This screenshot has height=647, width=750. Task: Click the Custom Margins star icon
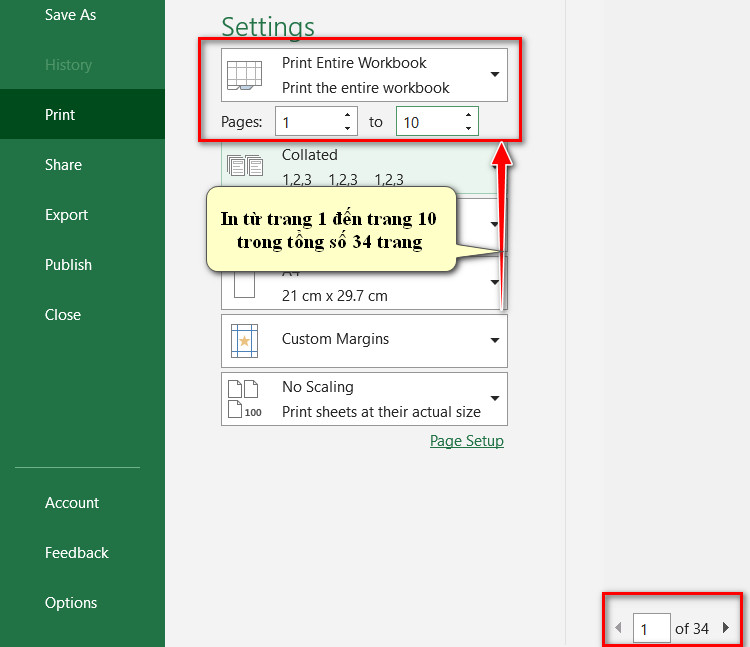coord(244,341)
